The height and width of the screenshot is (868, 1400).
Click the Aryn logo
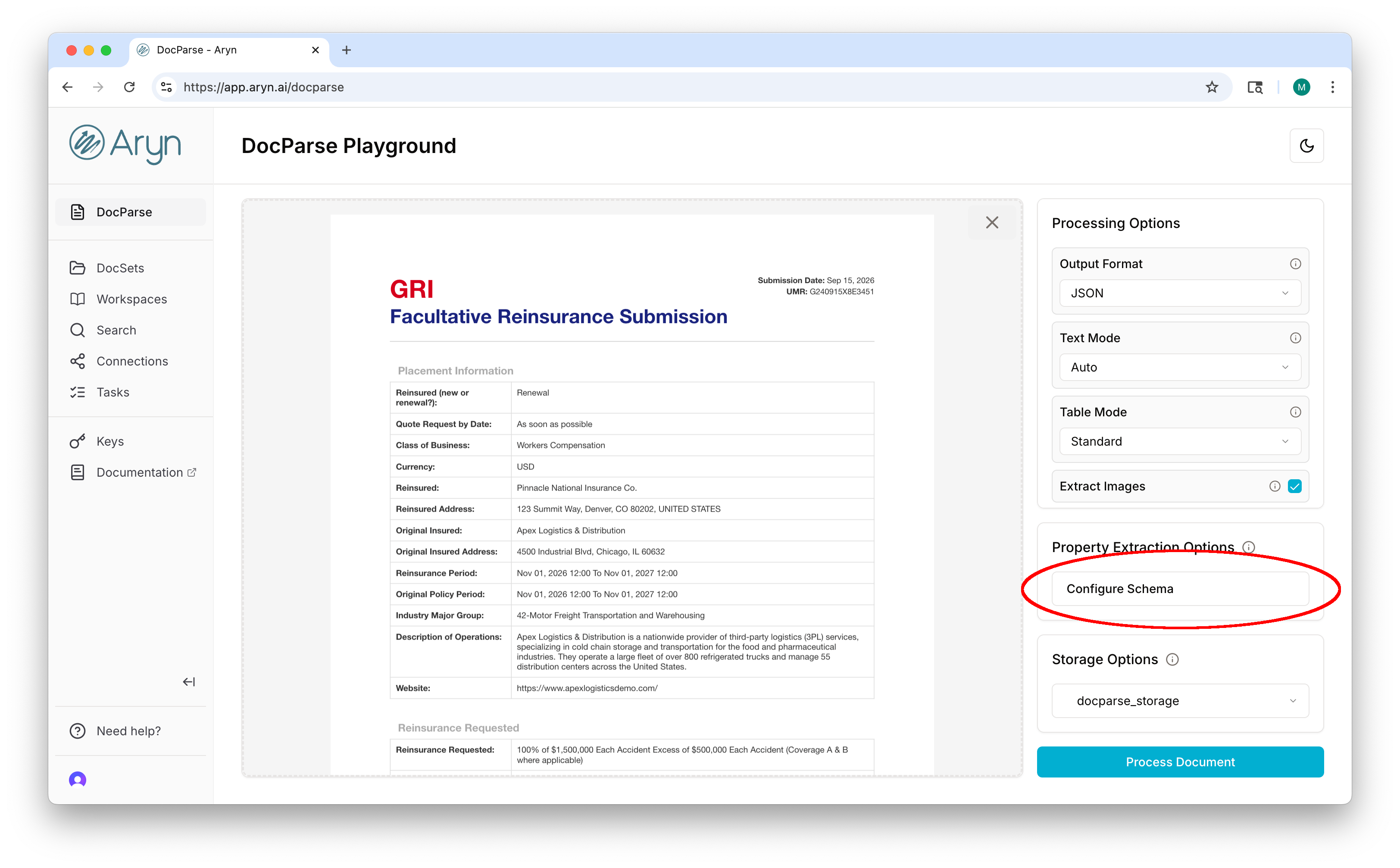point(125,144)
